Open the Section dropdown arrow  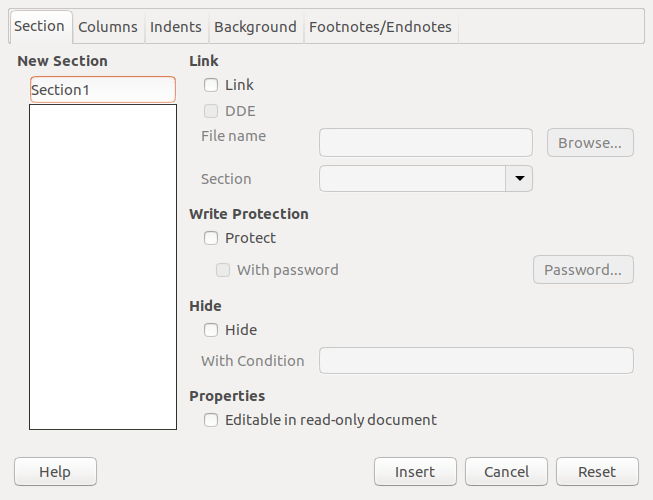(x=519, y=179)
